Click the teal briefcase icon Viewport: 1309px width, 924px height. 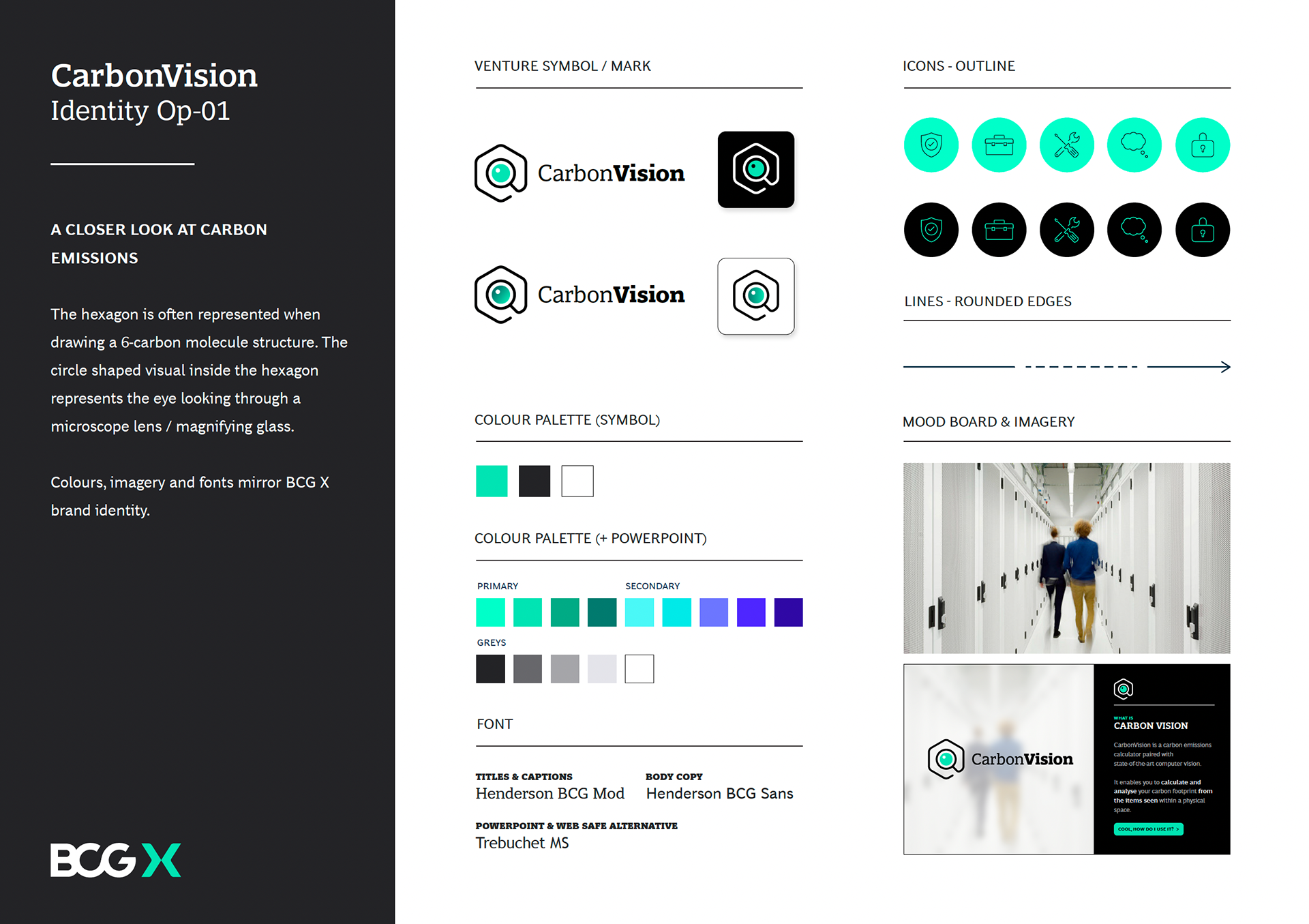pyautogui.click(x=999, y=145)
